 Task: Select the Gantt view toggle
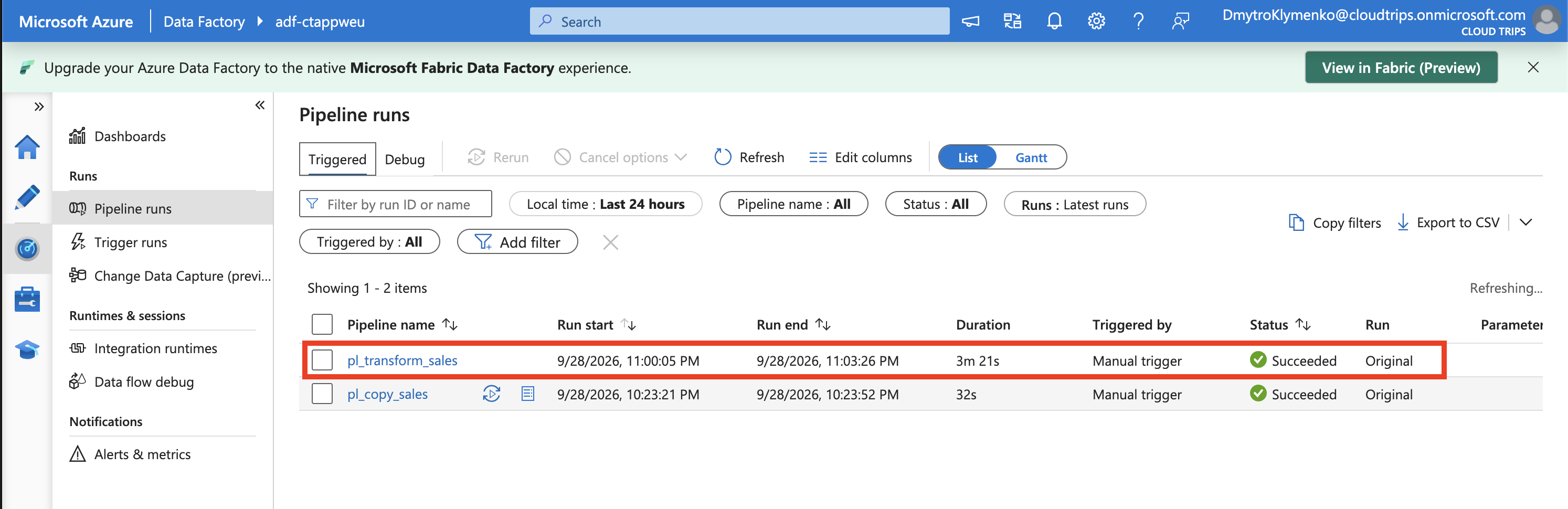[1031, 157]
